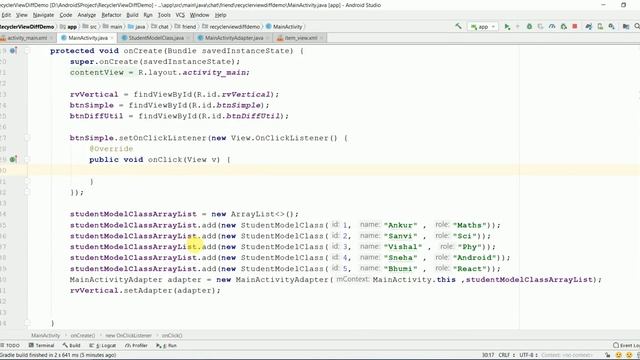The width and height of the screenshot is (640, 360).
Task: Open the AVD Manager icon
Action: tap(600, 27)
